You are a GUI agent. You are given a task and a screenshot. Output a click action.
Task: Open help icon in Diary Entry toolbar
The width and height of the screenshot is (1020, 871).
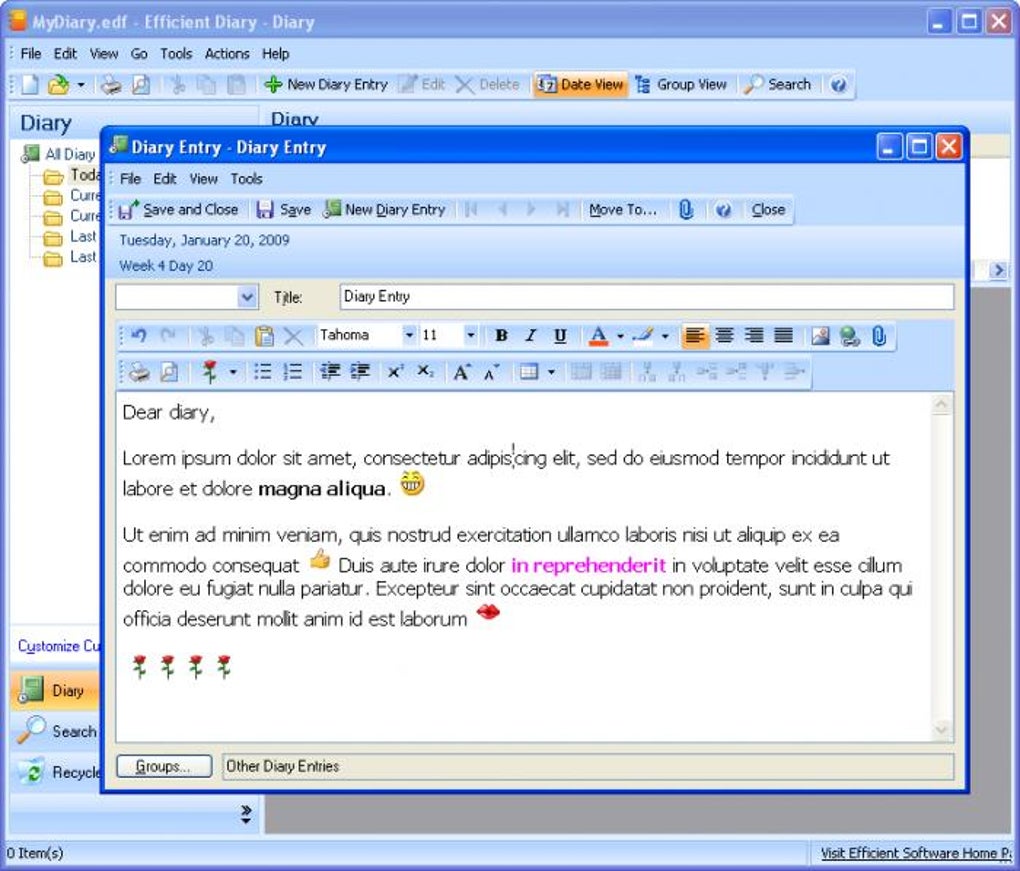723,209
